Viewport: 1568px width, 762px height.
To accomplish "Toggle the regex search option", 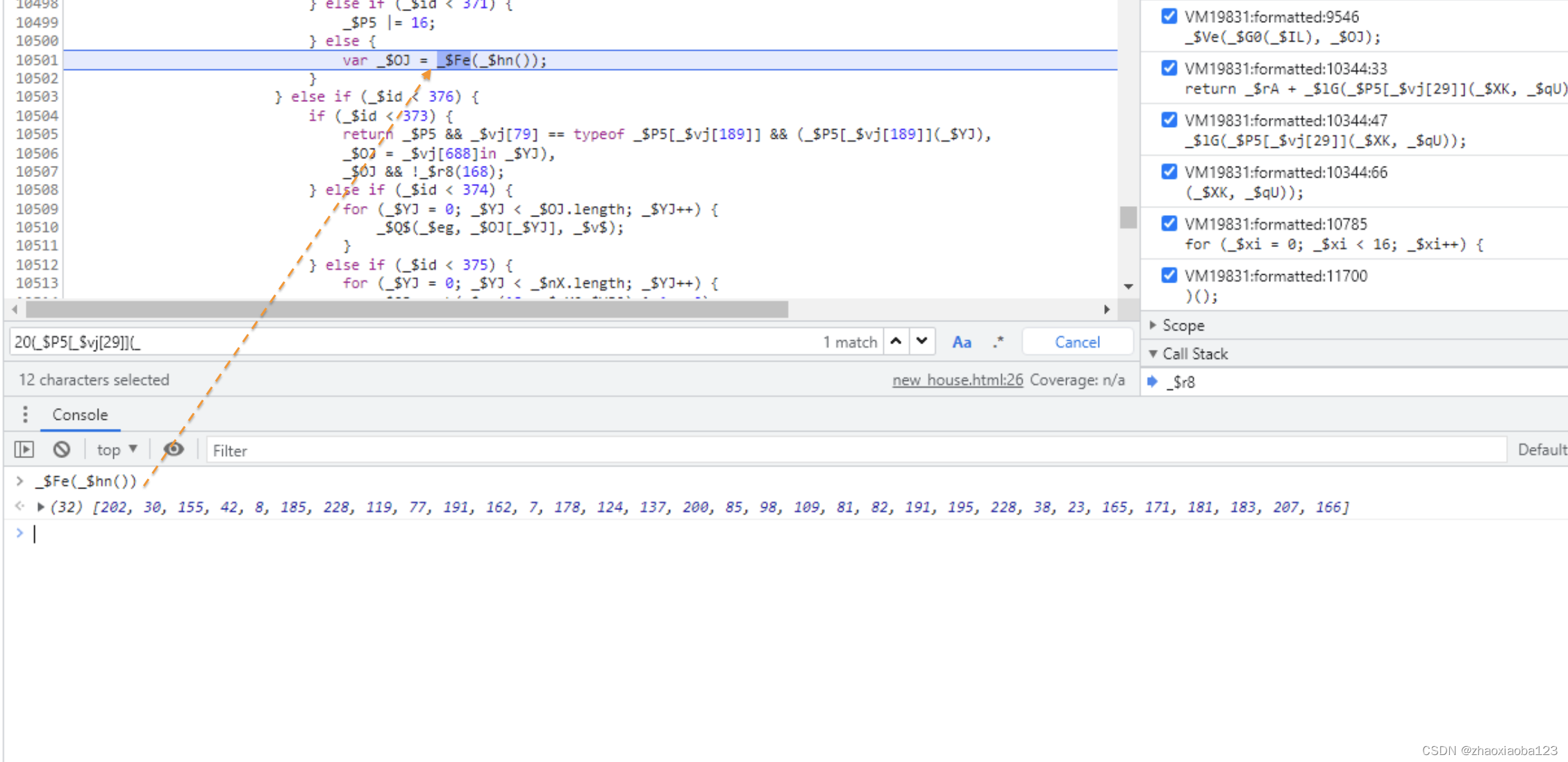I will tap(998, 342).
